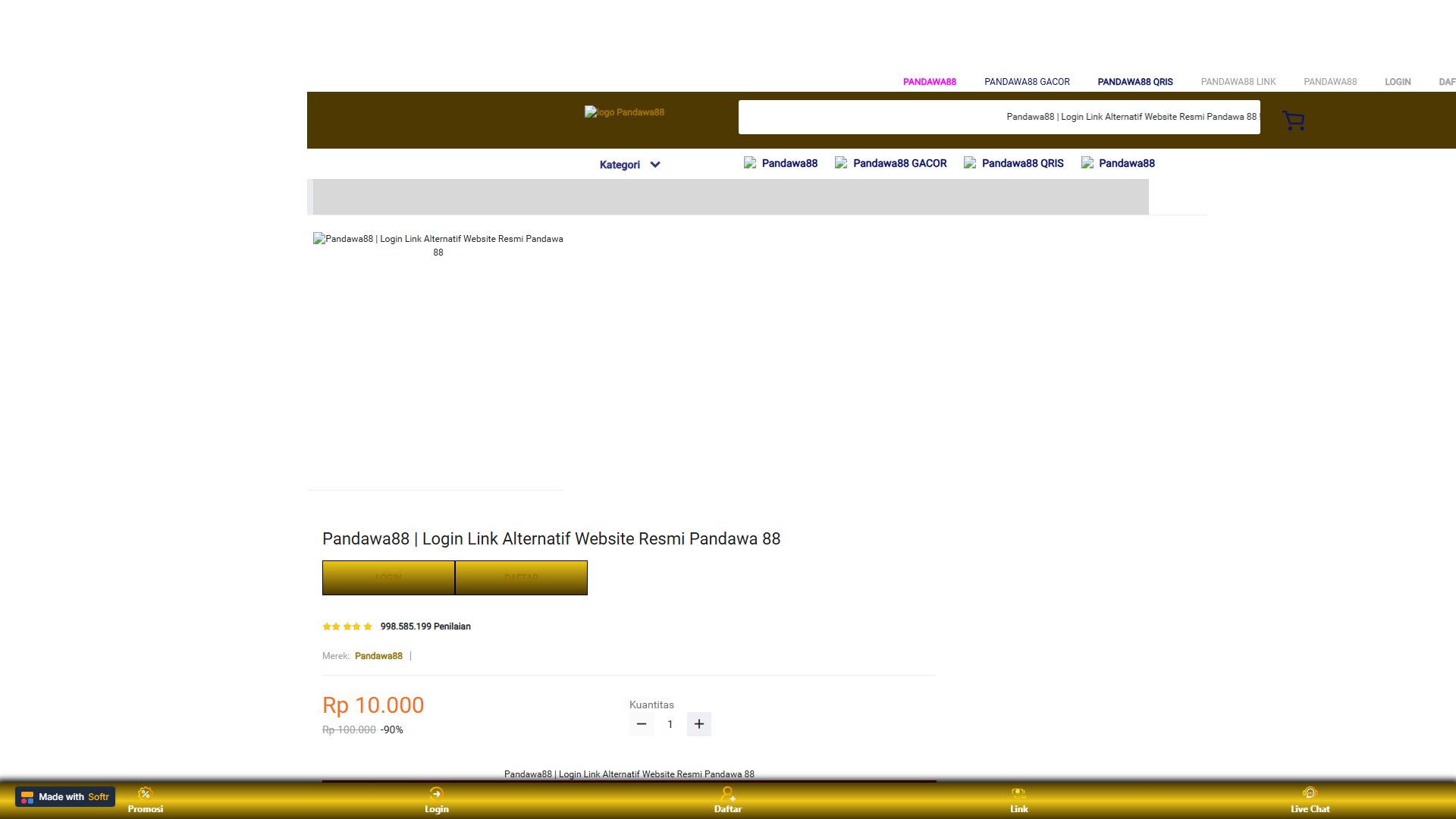Click the struck-through Rp 100.000 price
Screen dimensions: 1456x819
click(x=349, y=730)
